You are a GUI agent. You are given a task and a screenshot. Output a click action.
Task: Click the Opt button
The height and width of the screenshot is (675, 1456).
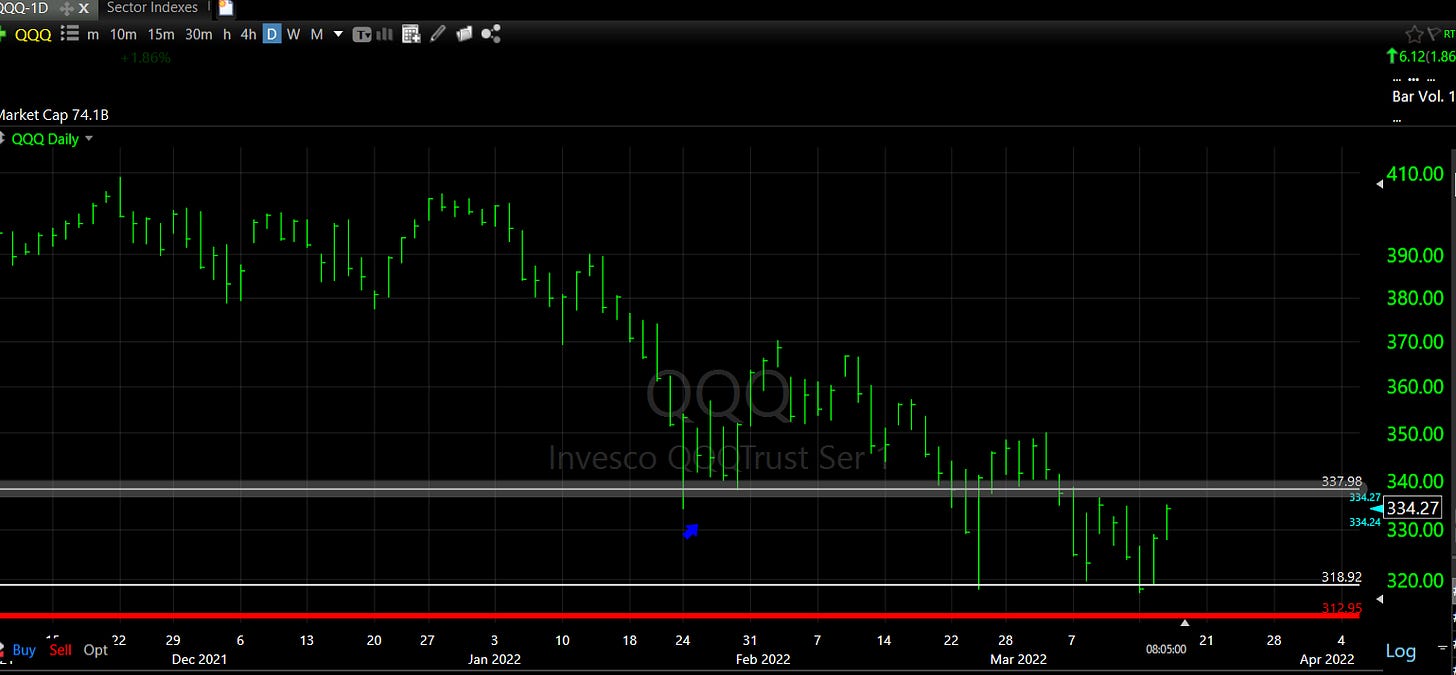[95, 650]
